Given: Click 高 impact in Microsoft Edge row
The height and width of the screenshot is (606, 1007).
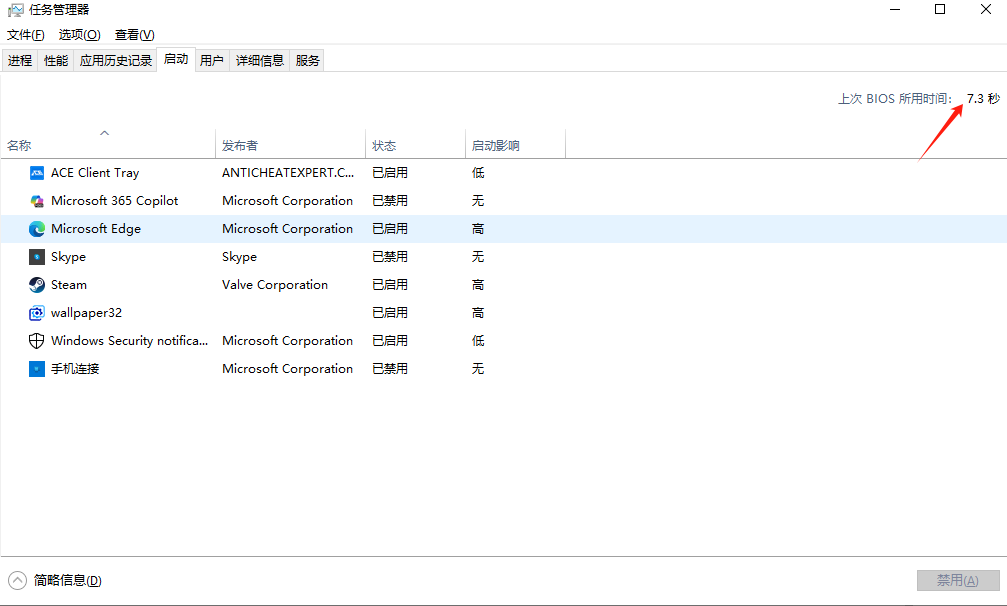Looking at the screenshot, I should [478, 229].
